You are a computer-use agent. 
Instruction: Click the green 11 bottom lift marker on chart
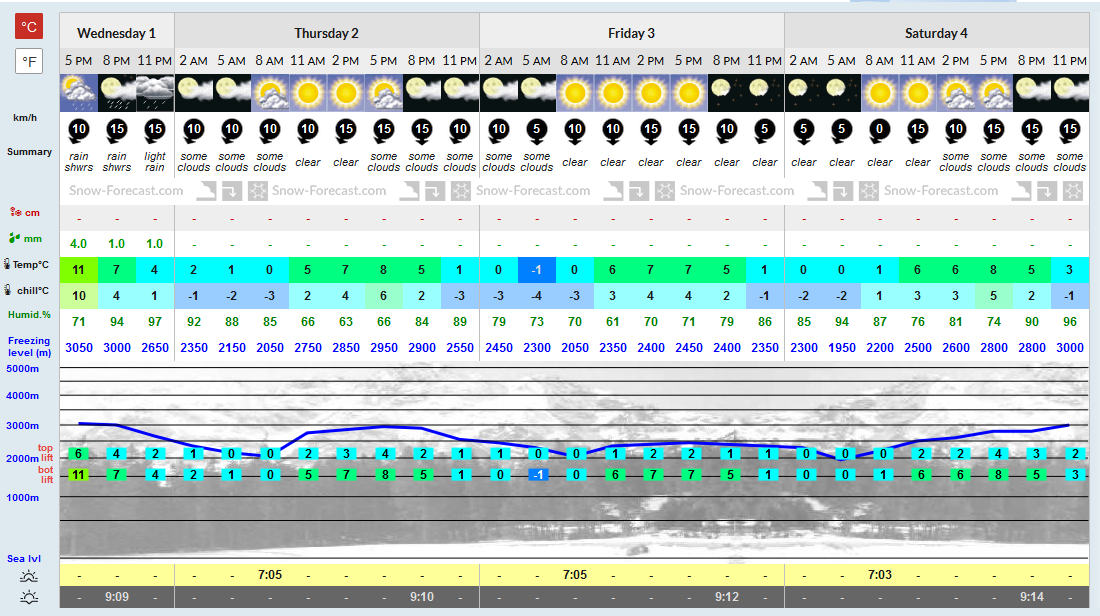pyautogui.click(x=78, y=475)
